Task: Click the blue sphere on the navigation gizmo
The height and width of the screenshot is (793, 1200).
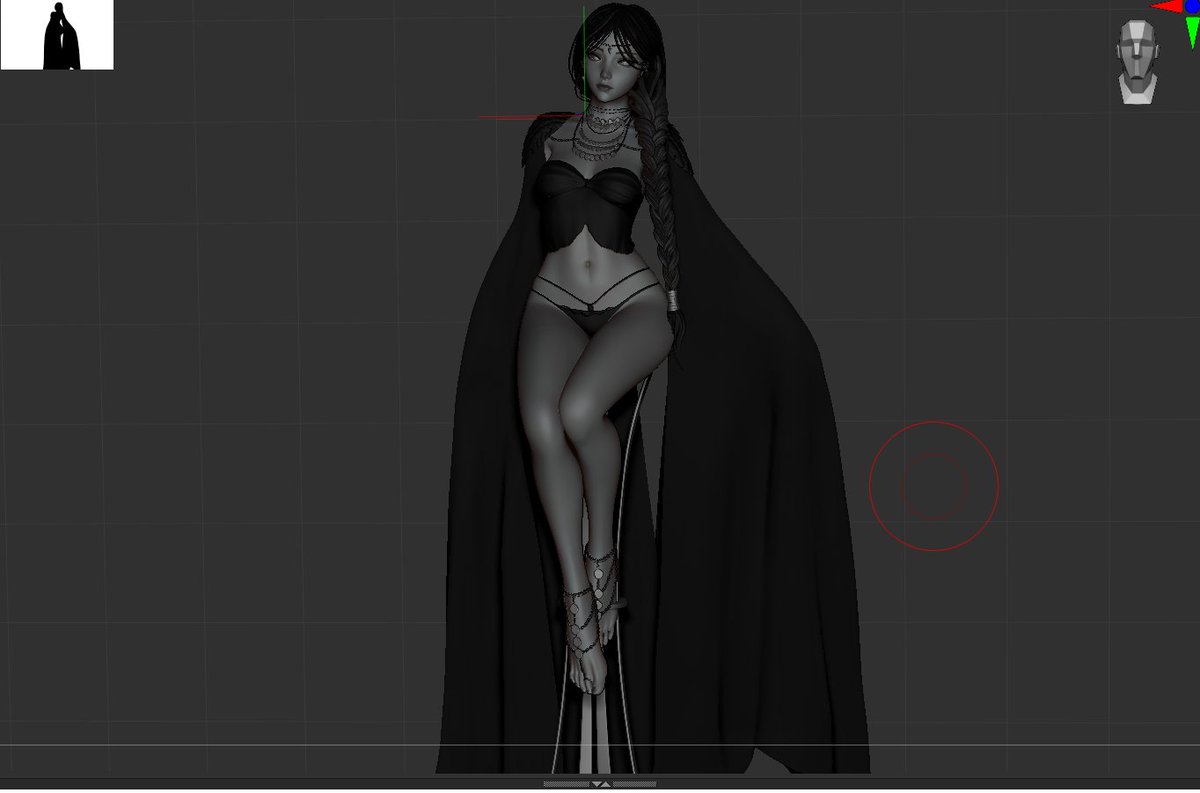Action: (1193, 7)
